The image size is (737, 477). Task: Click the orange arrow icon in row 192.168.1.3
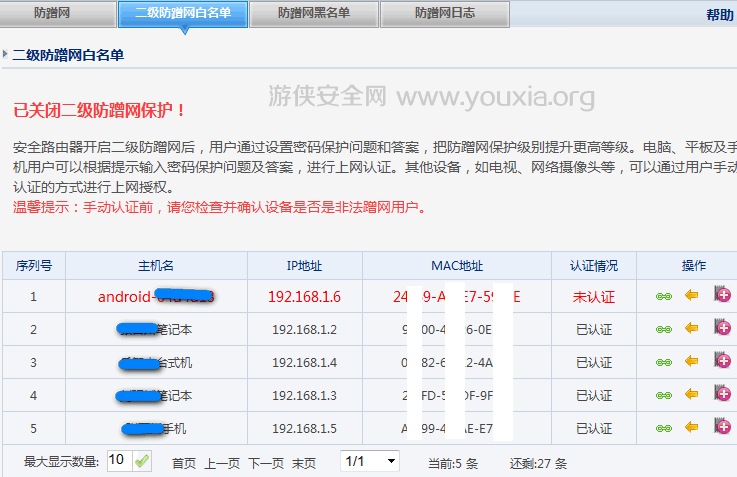(x=691, y=394)
